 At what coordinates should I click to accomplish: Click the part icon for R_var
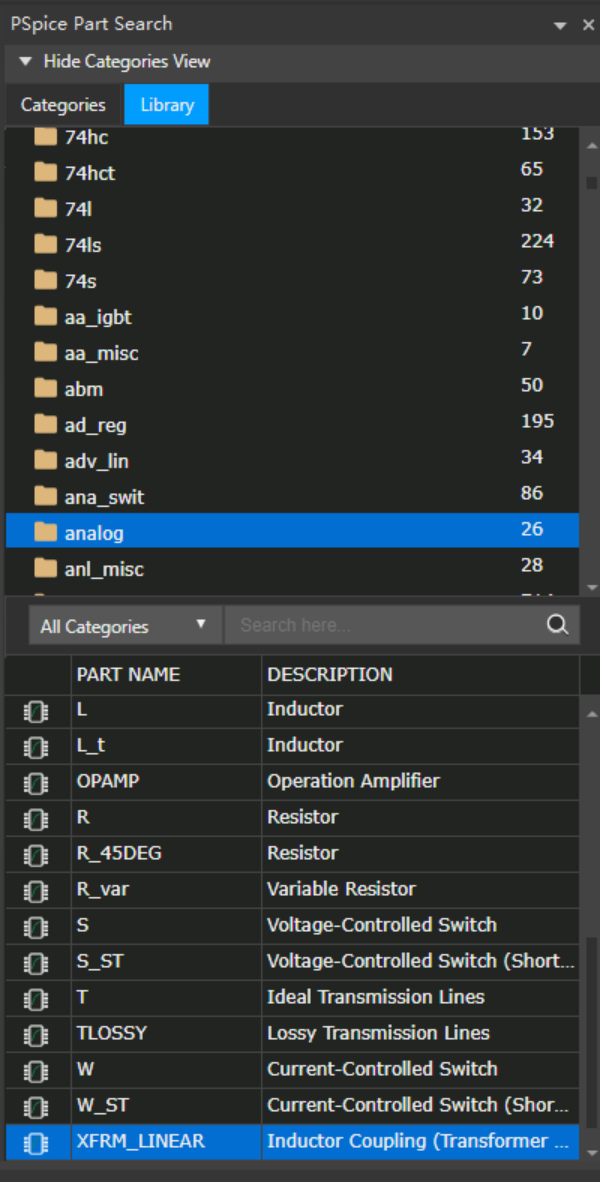pyautogui.click(x=36, y=891)
